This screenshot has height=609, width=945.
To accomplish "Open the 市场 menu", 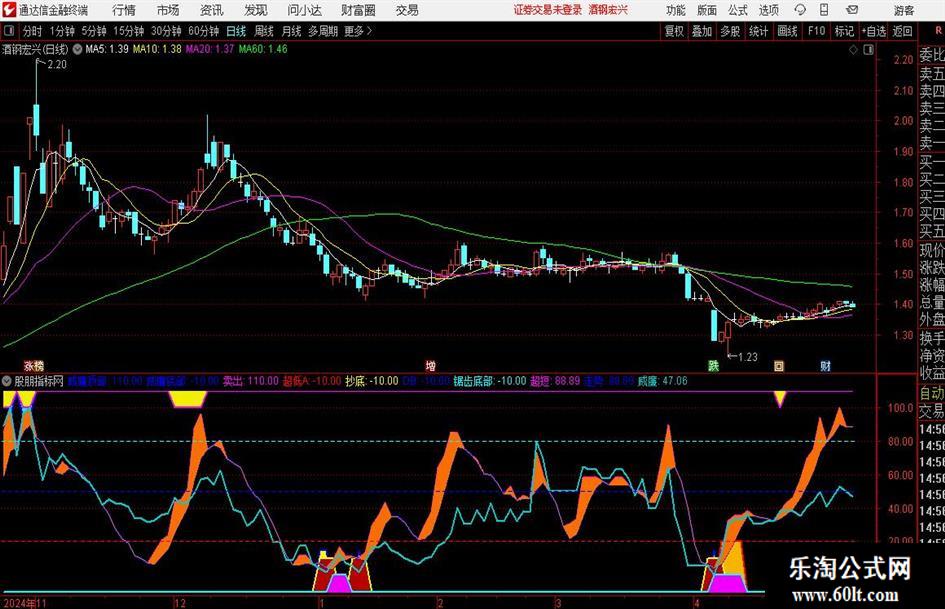I will (x=168, y=10).
